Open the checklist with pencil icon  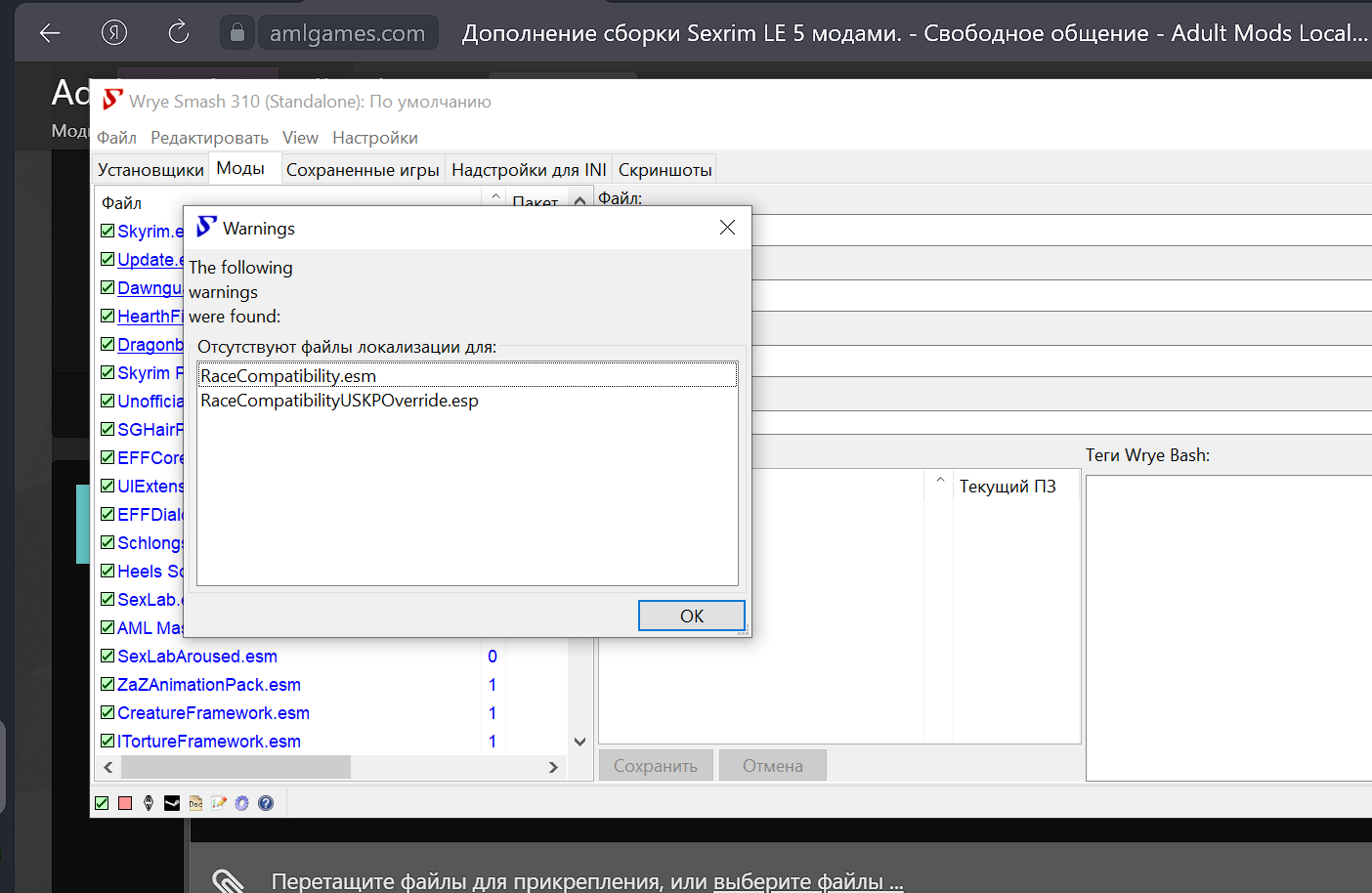point(219,803)
